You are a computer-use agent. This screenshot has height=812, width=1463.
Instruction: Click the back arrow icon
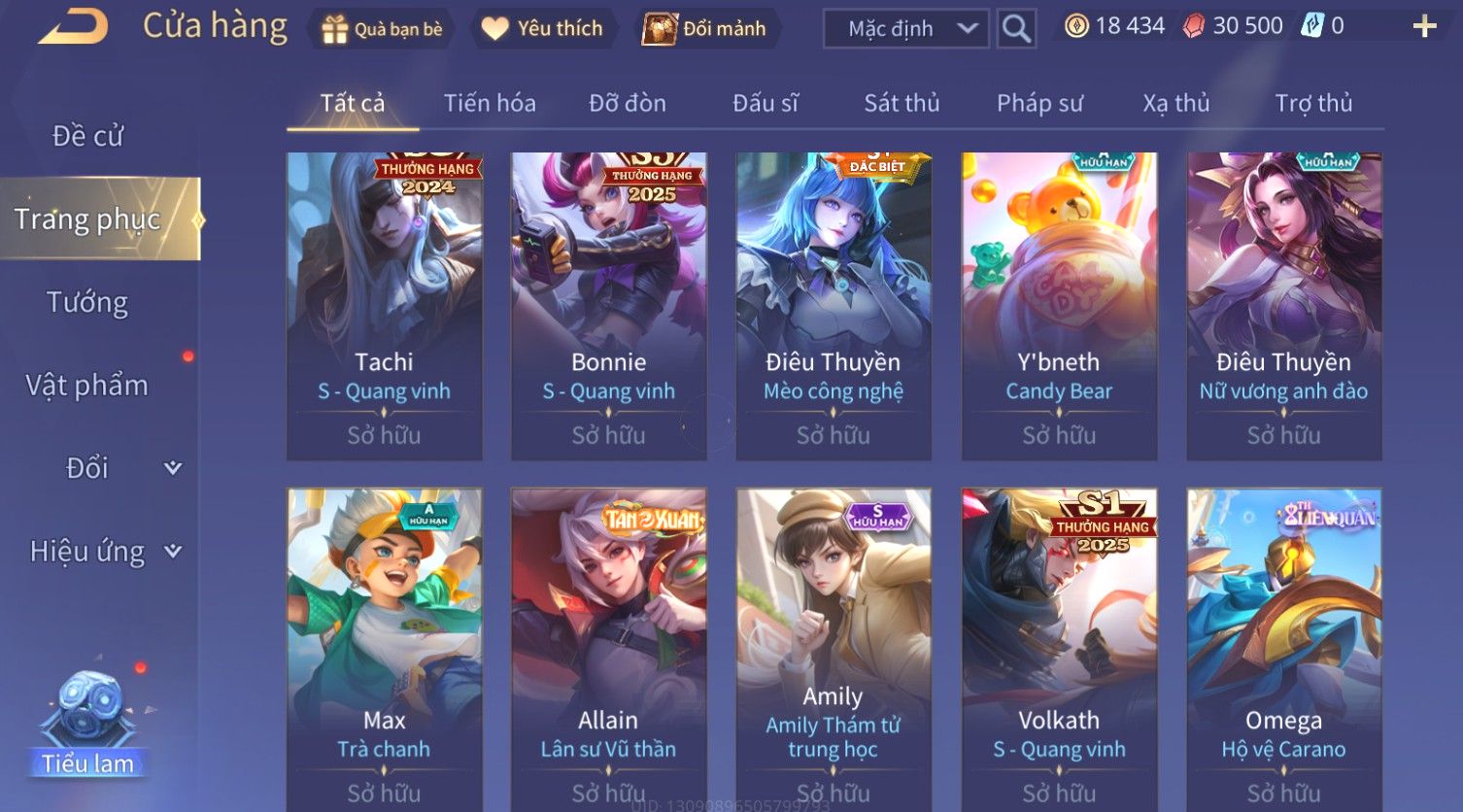(73, 26)
